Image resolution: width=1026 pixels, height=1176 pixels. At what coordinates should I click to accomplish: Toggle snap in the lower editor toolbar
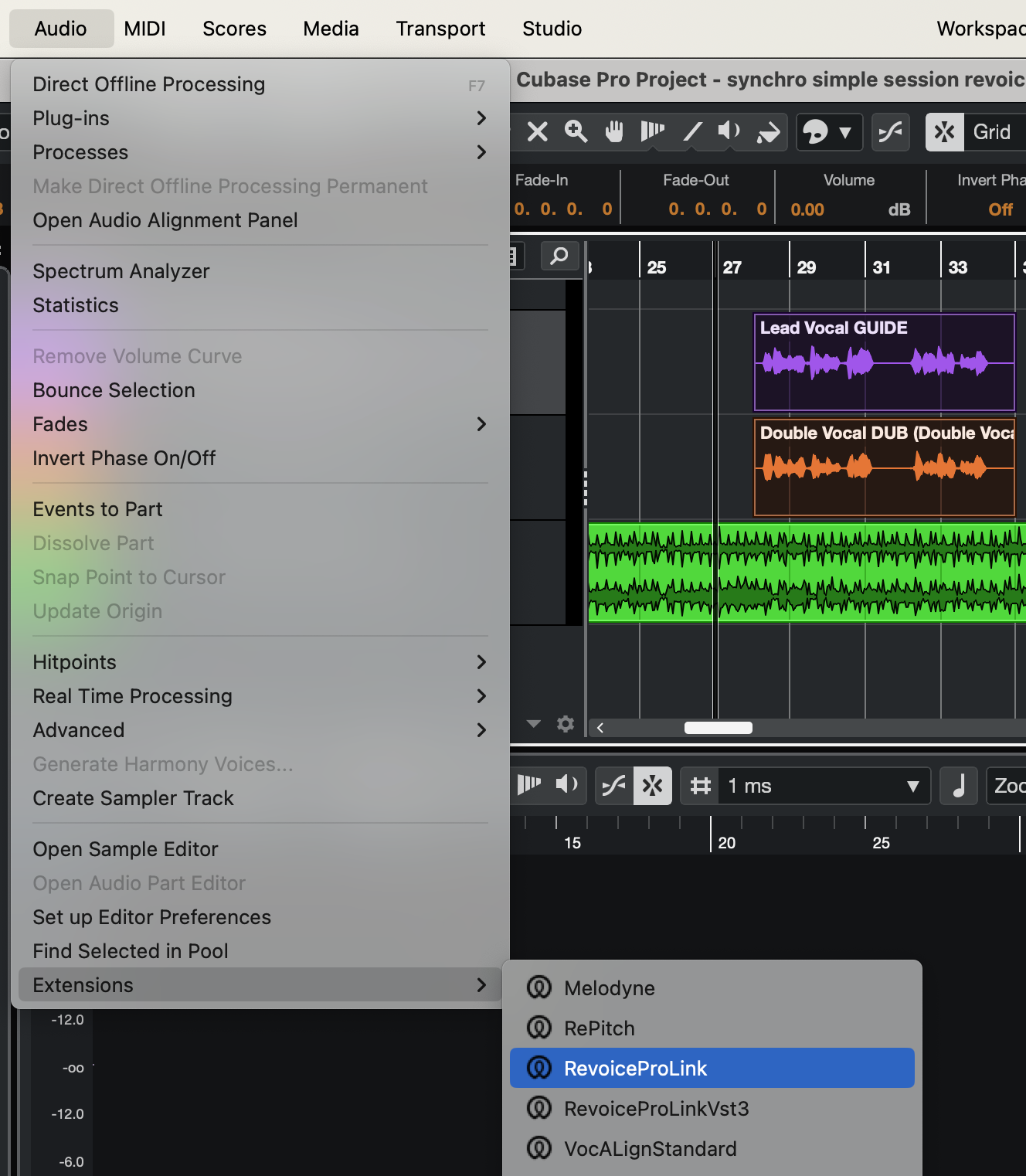point(653,786)
